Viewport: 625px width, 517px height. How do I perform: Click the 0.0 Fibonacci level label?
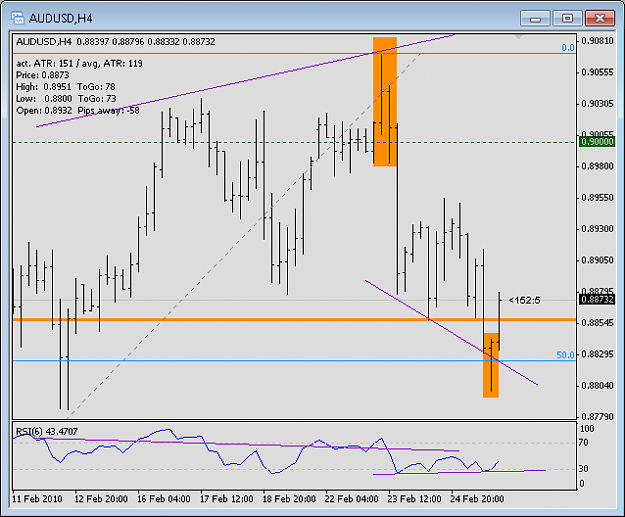(568, 48)
